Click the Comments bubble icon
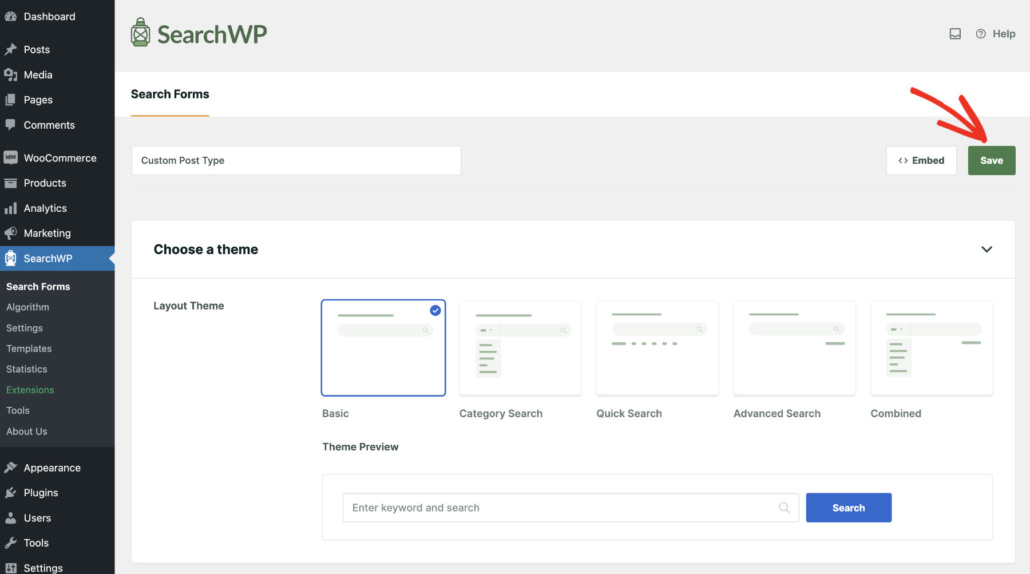 pos(11,125)
